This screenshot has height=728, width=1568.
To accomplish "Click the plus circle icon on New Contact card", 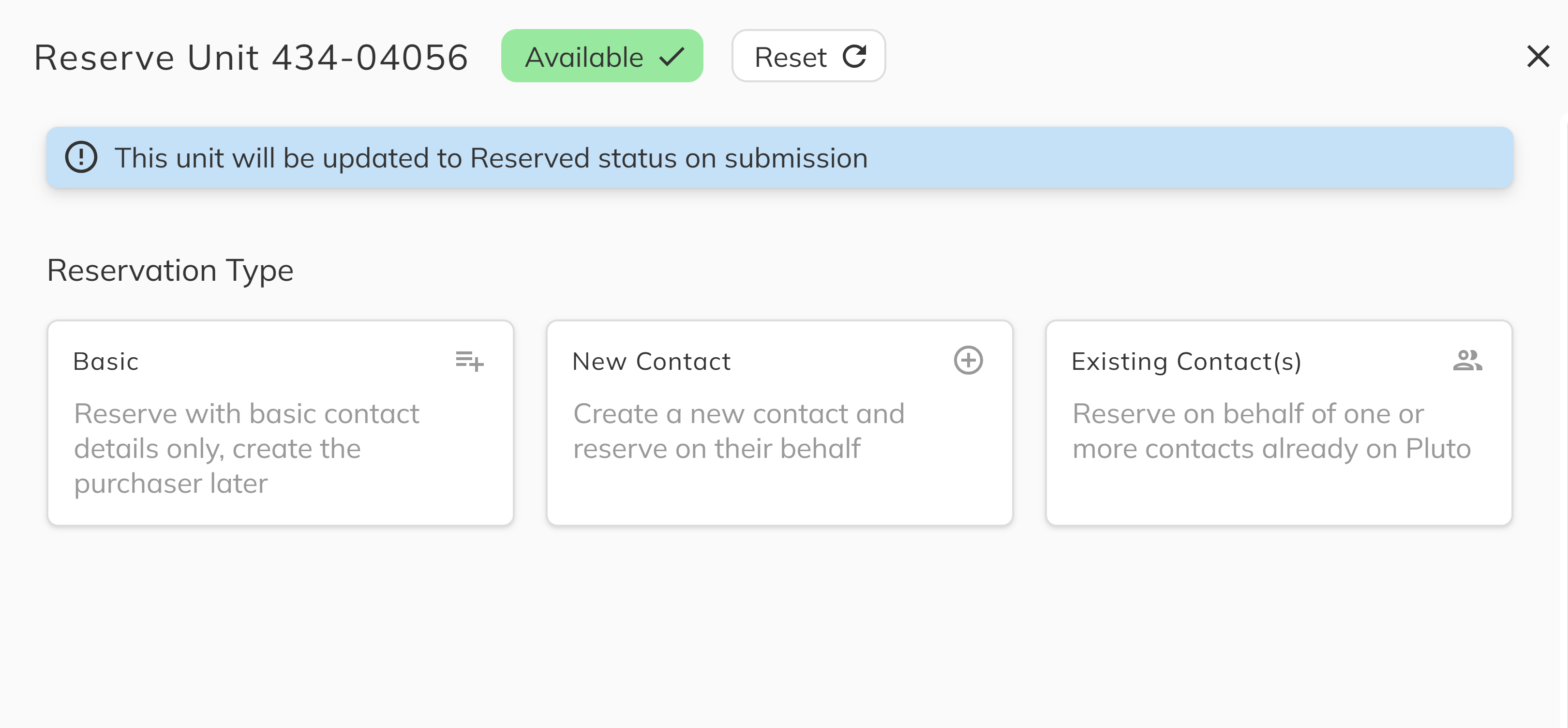I will (968, 361).
